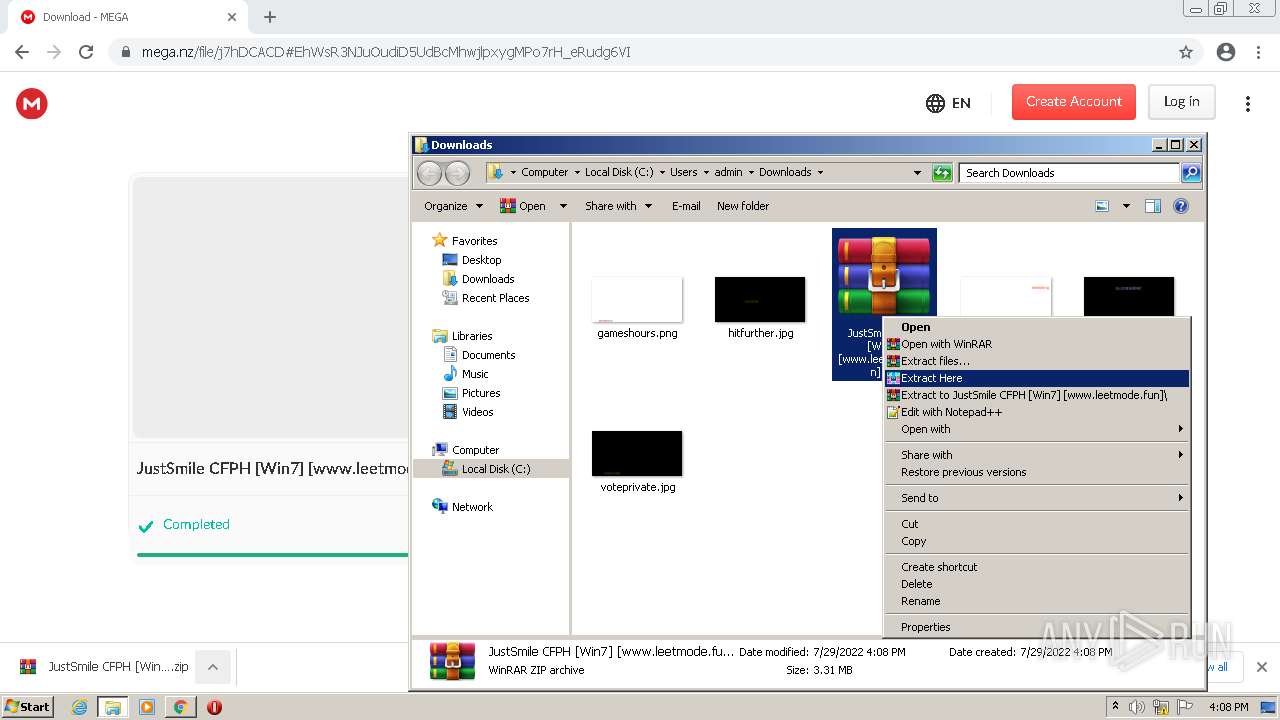Click E-mail toolbar button
Image resolution: width=1280 pixels, height=720 pixels.
click(x=686, y=206)
